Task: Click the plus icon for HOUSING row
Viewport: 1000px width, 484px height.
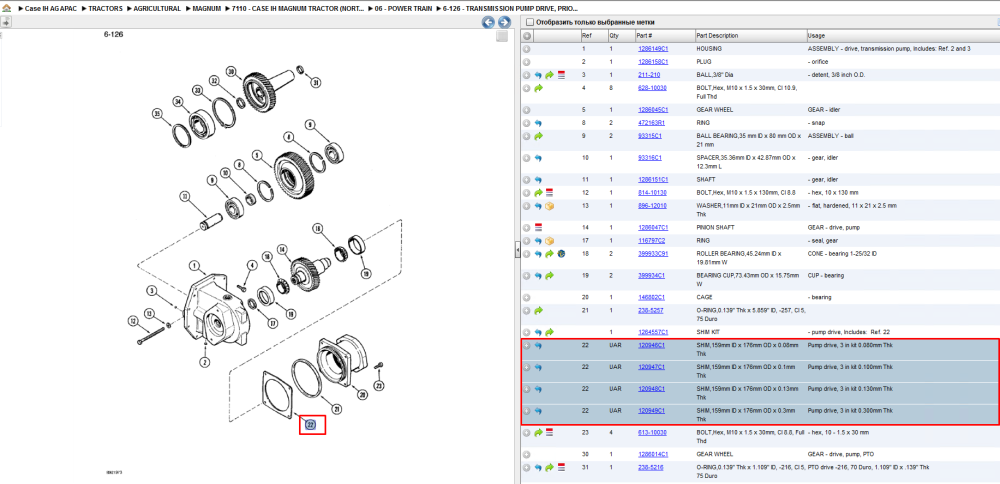Action: [x=527, y=48]
